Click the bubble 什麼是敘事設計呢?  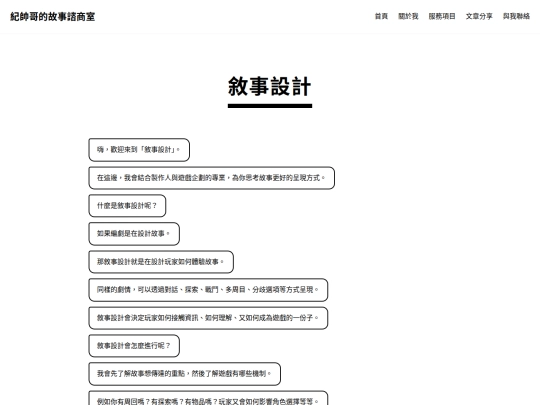click(127, 206)
